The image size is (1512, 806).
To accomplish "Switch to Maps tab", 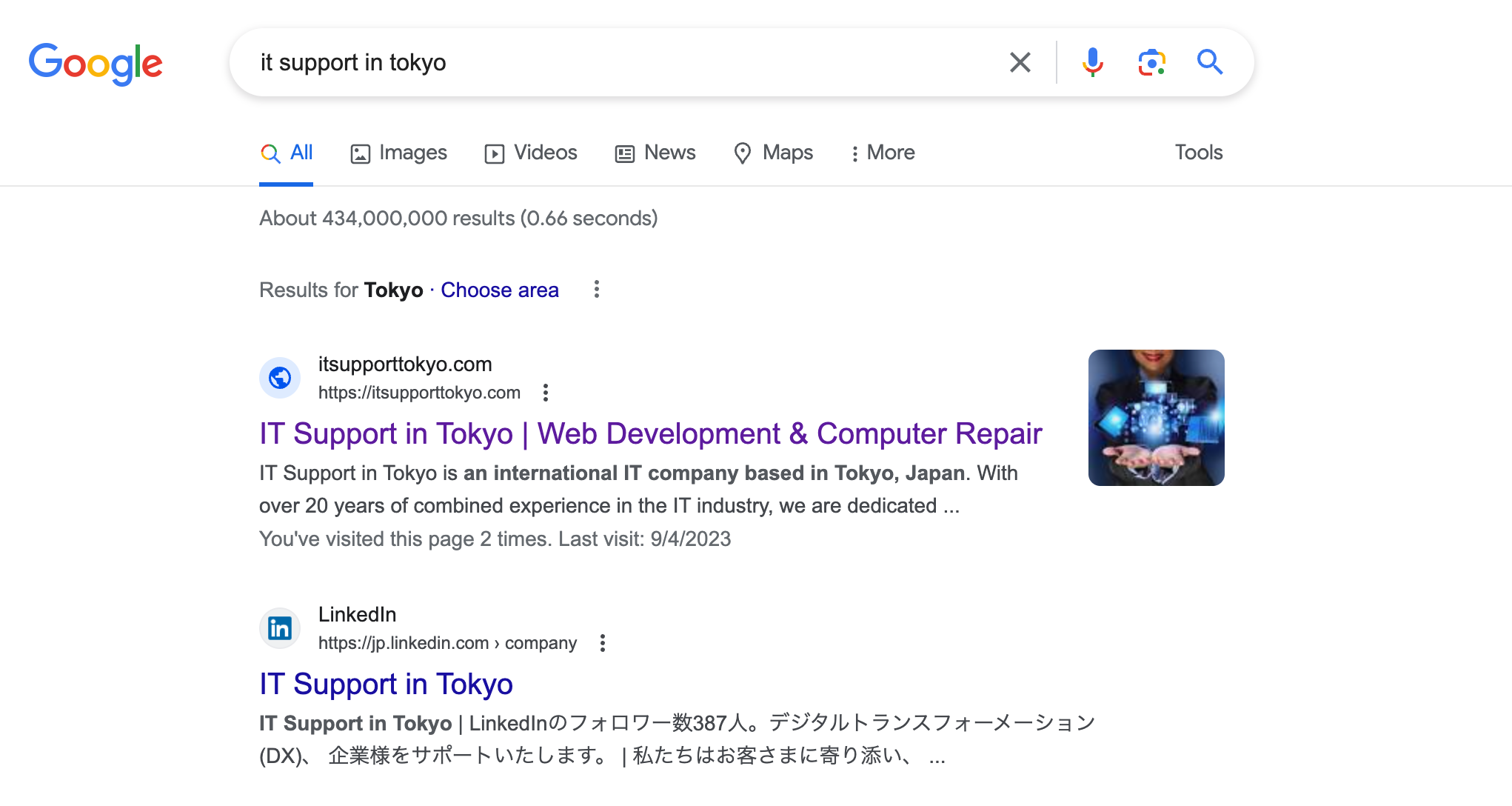I will [773, 153].
